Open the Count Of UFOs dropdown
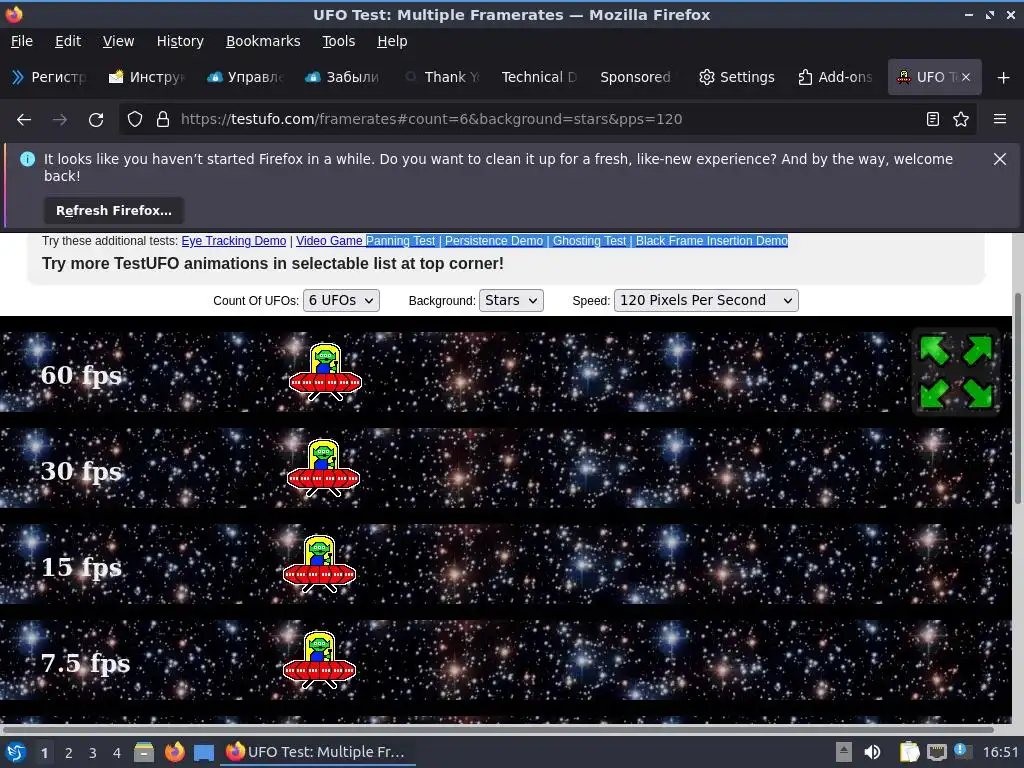Screen dimensions: 1024x768 tap(341, 300)
